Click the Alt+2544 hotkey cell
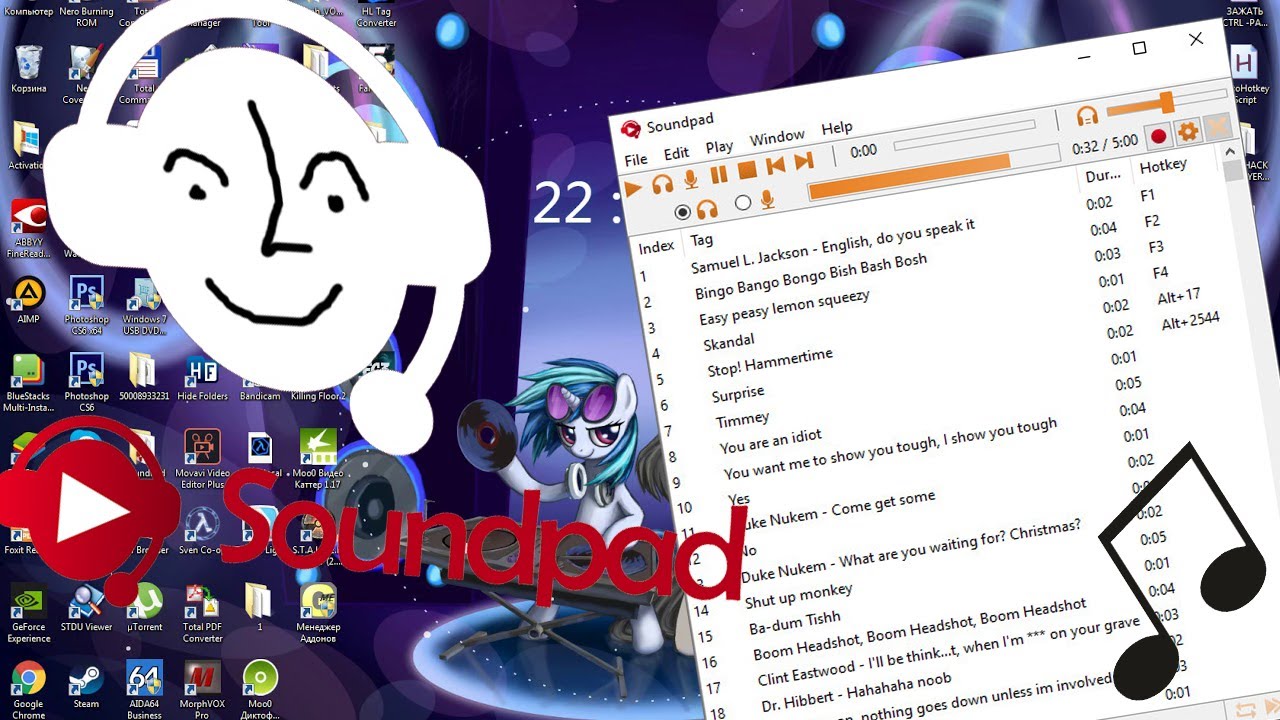 click(x=1191, y=322)
